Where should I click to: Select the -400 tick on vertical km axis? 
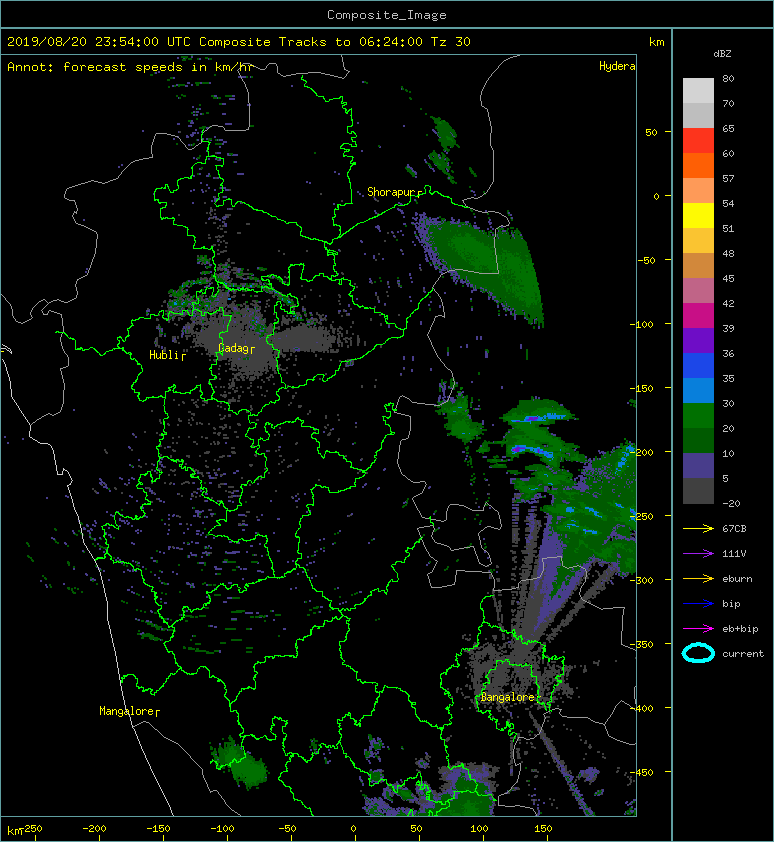(x=642, y=708)
